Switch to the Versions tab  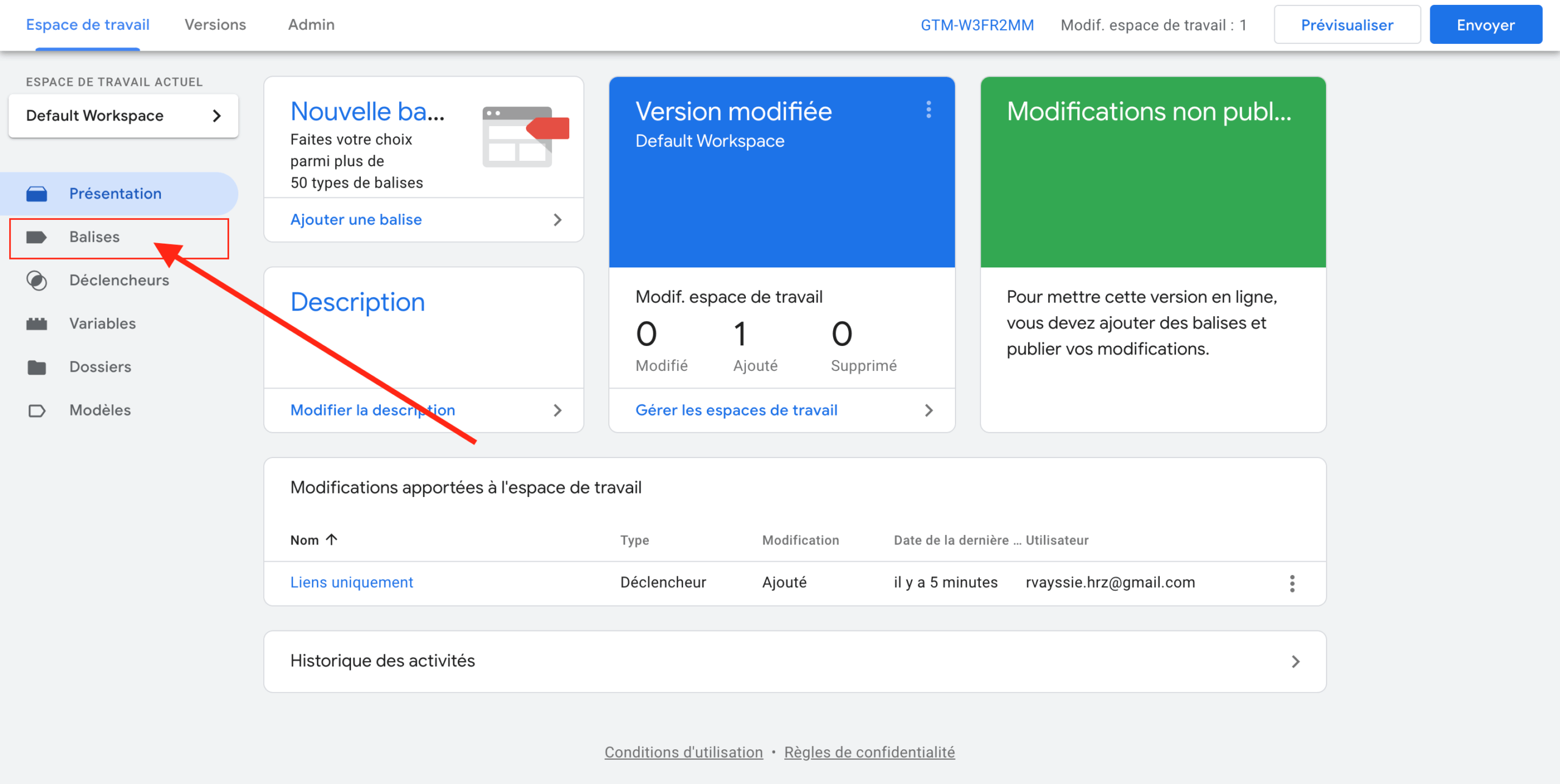click(x=215, y=25)
